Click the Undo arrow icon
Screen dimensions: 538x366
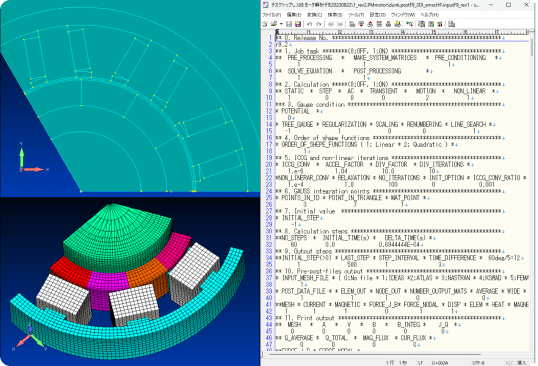click(x=309, y=24)
